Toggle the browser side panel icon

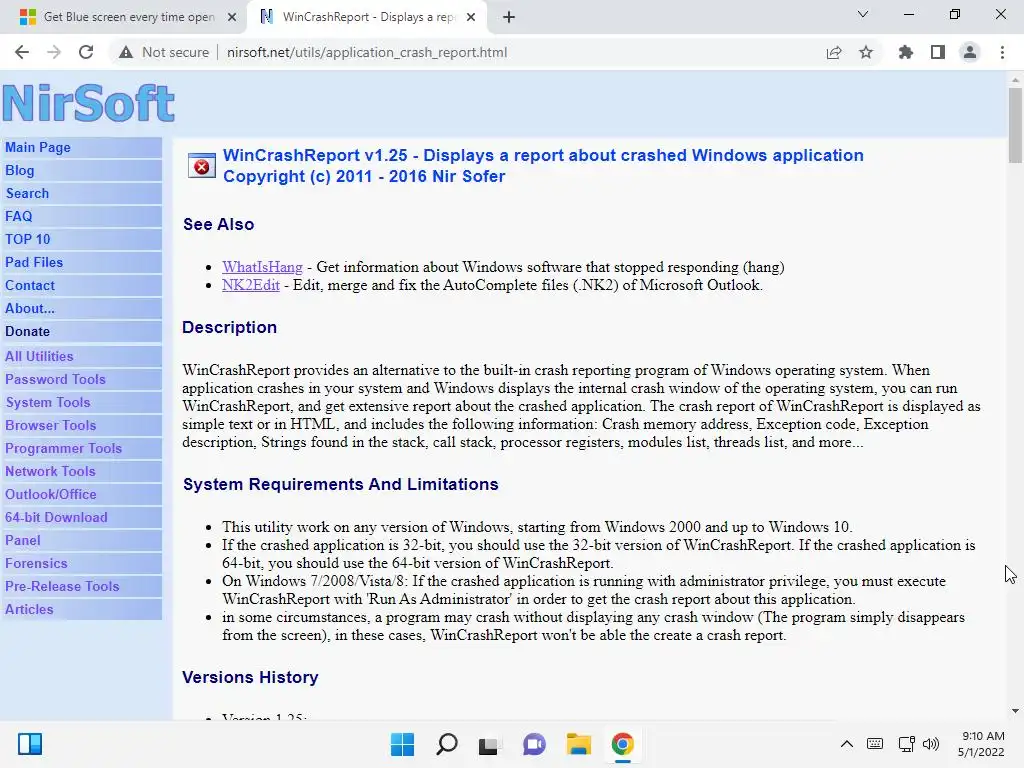coord(938,52)
